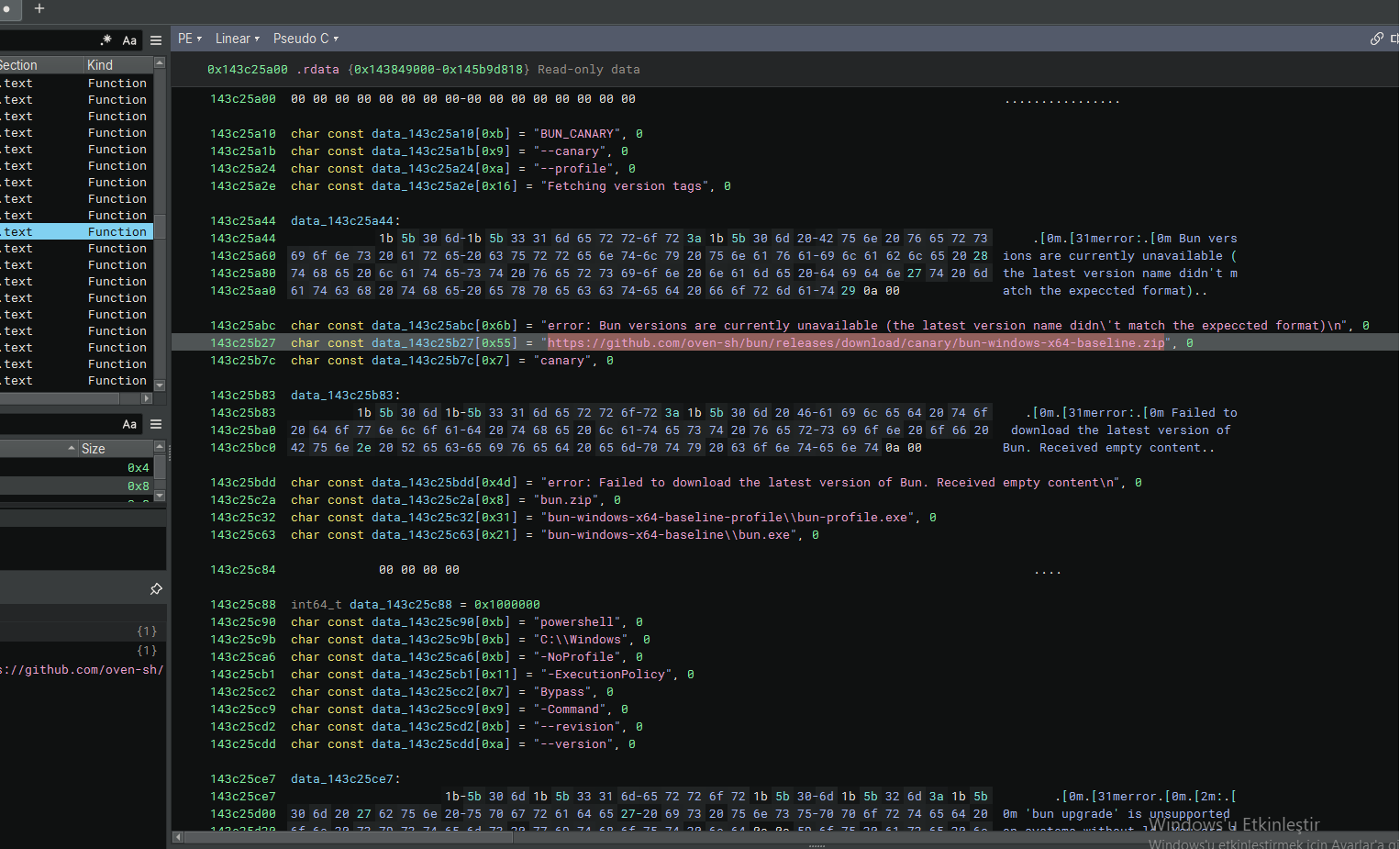Open the Linear view dropdown

(x=238, y=39)
